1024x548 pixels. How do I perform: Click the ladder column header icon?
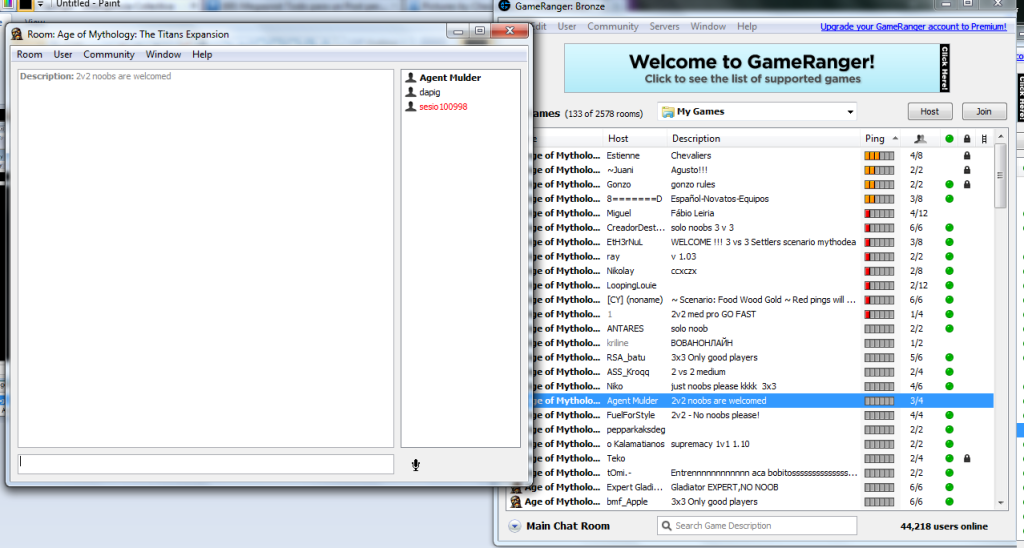tap(984, 138)
